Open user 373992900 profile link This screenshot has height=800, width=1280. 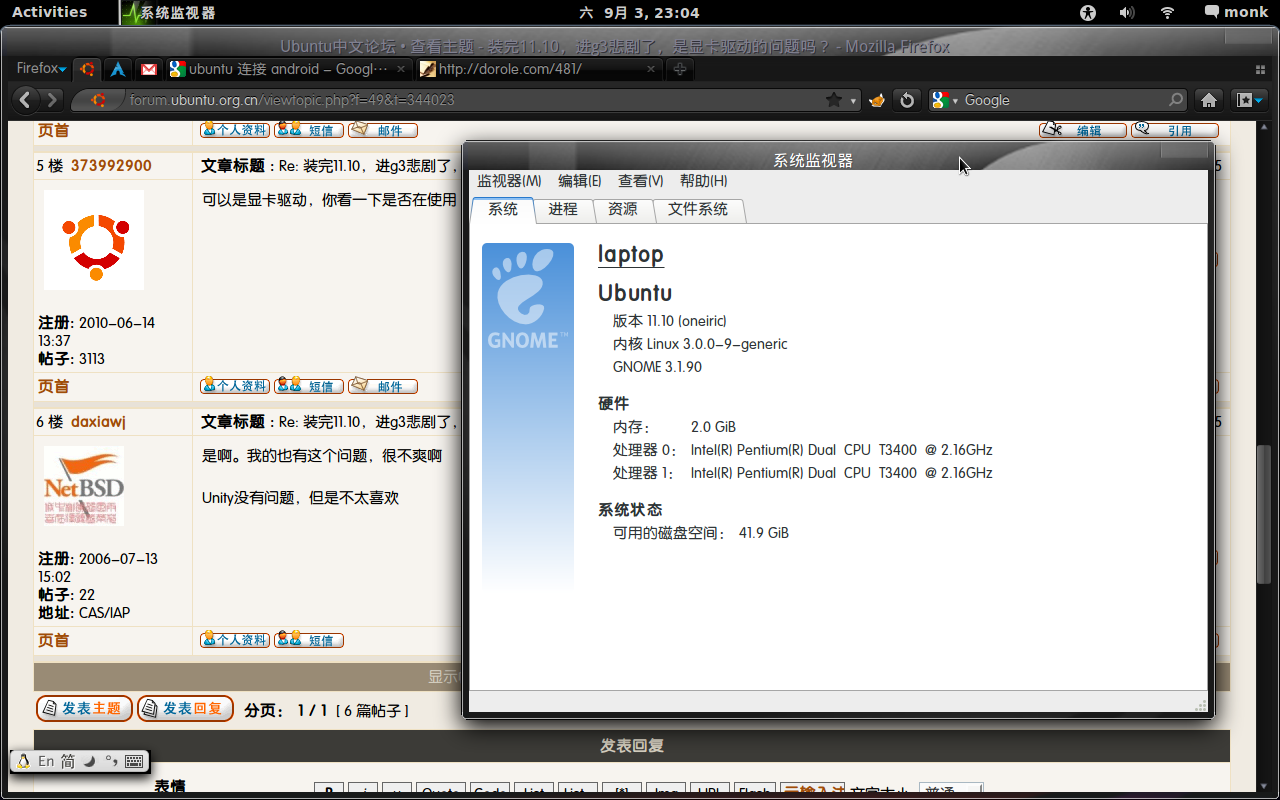pyautogui.click(x=111, y=166)
